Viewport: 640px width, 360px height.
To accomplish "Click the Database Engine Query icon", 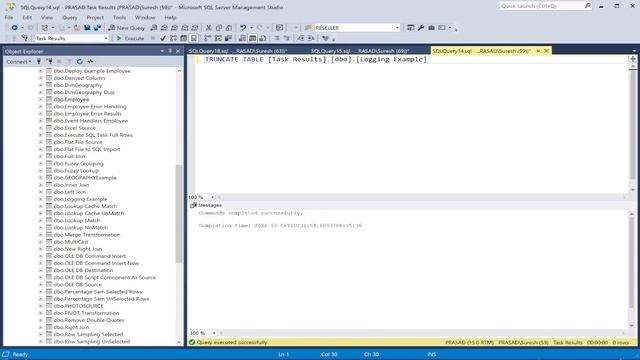I will tap(154, 28).
